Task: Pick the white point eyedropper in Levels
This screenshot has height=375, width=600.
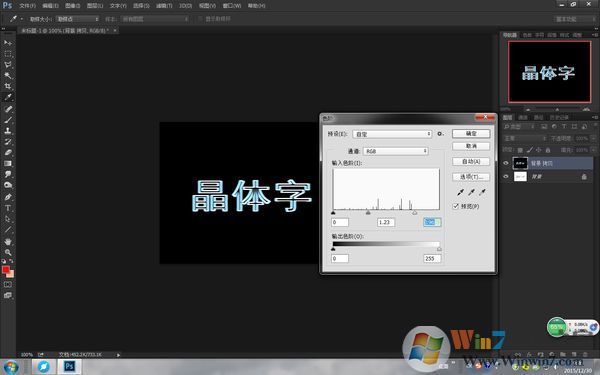Action: (483, 192)
